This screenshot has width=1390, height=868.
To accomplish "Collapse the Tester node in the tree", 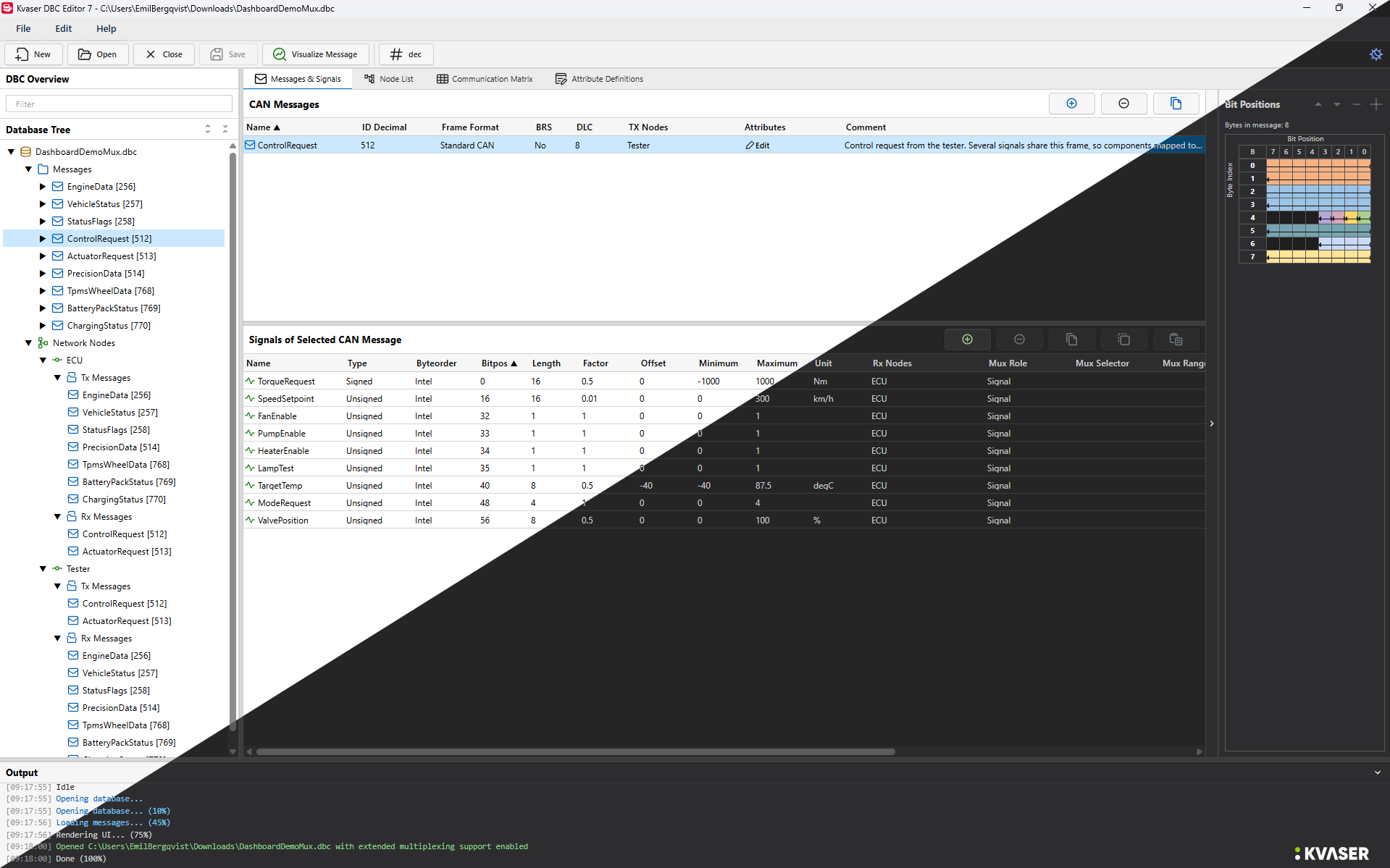I will point(43,569).
